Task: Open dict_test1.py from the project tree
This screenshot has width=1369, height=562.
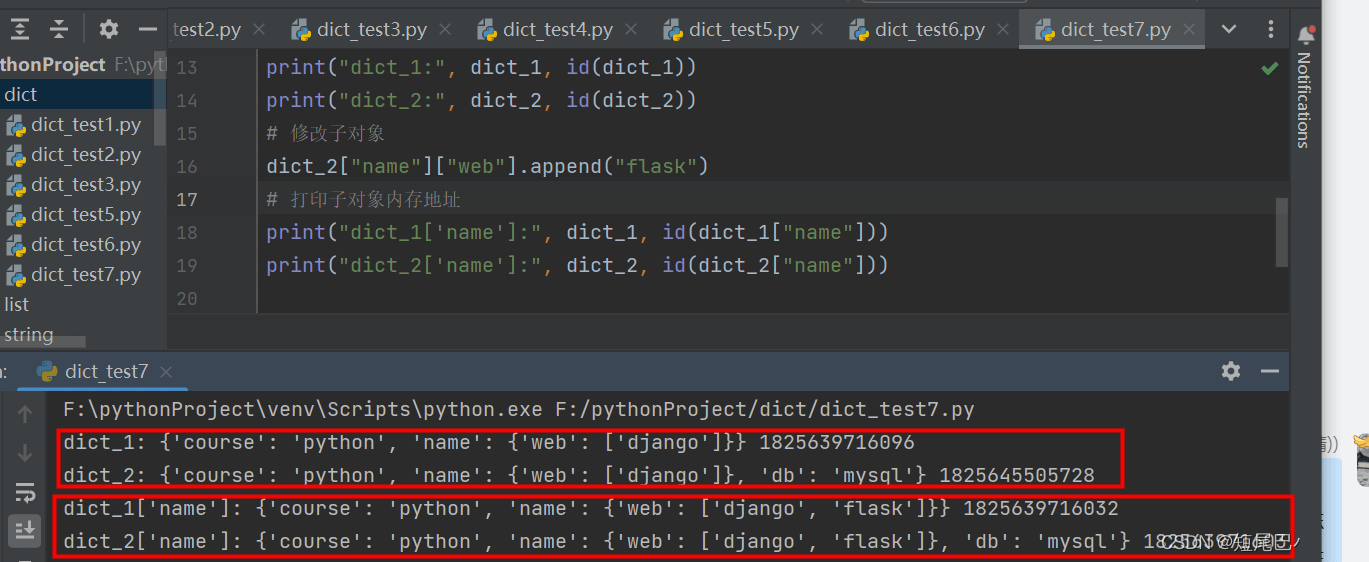Action: [x=85, y=125]
